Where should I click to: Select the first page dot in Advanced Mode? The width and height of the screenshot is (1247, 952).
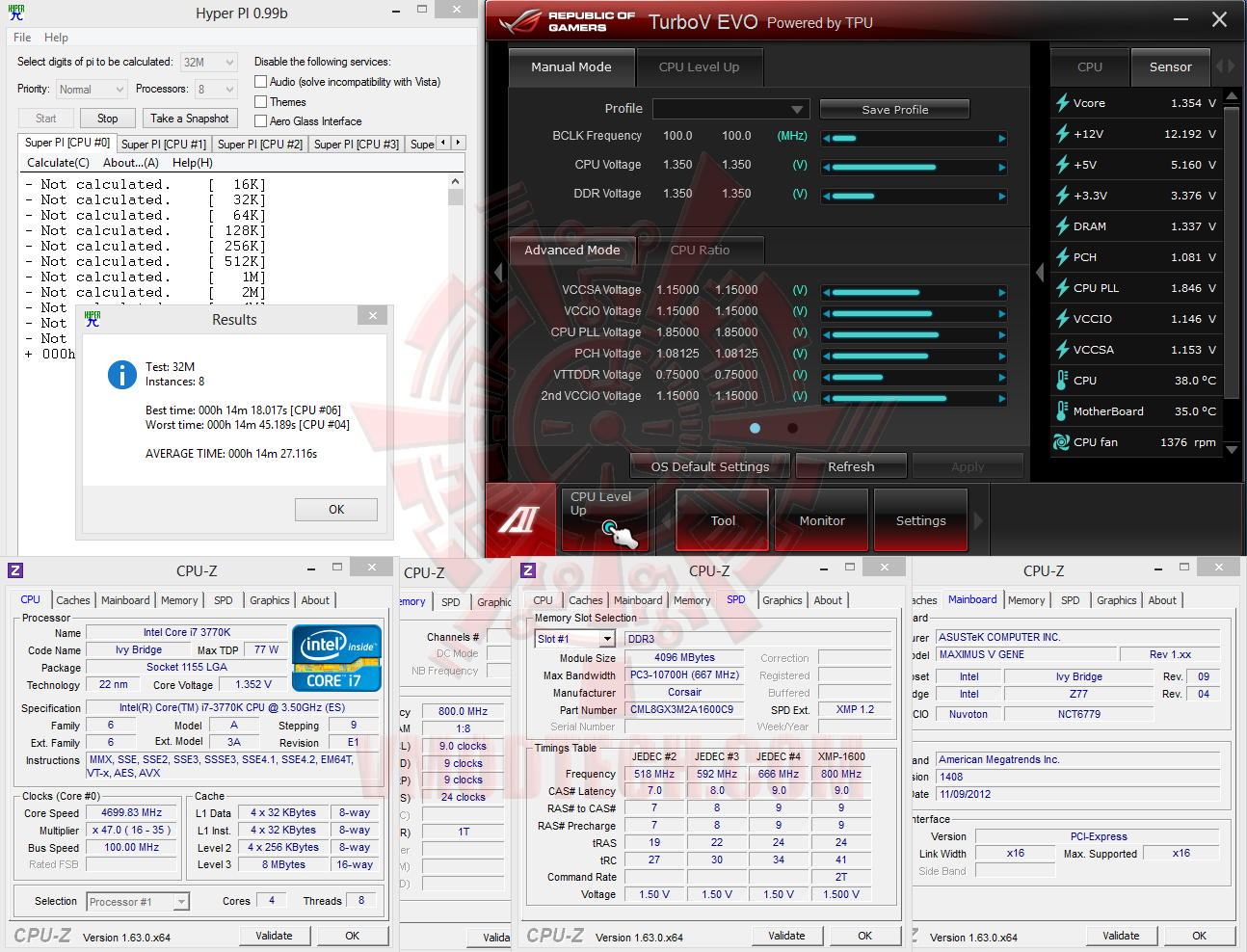[x=755, y=428]
